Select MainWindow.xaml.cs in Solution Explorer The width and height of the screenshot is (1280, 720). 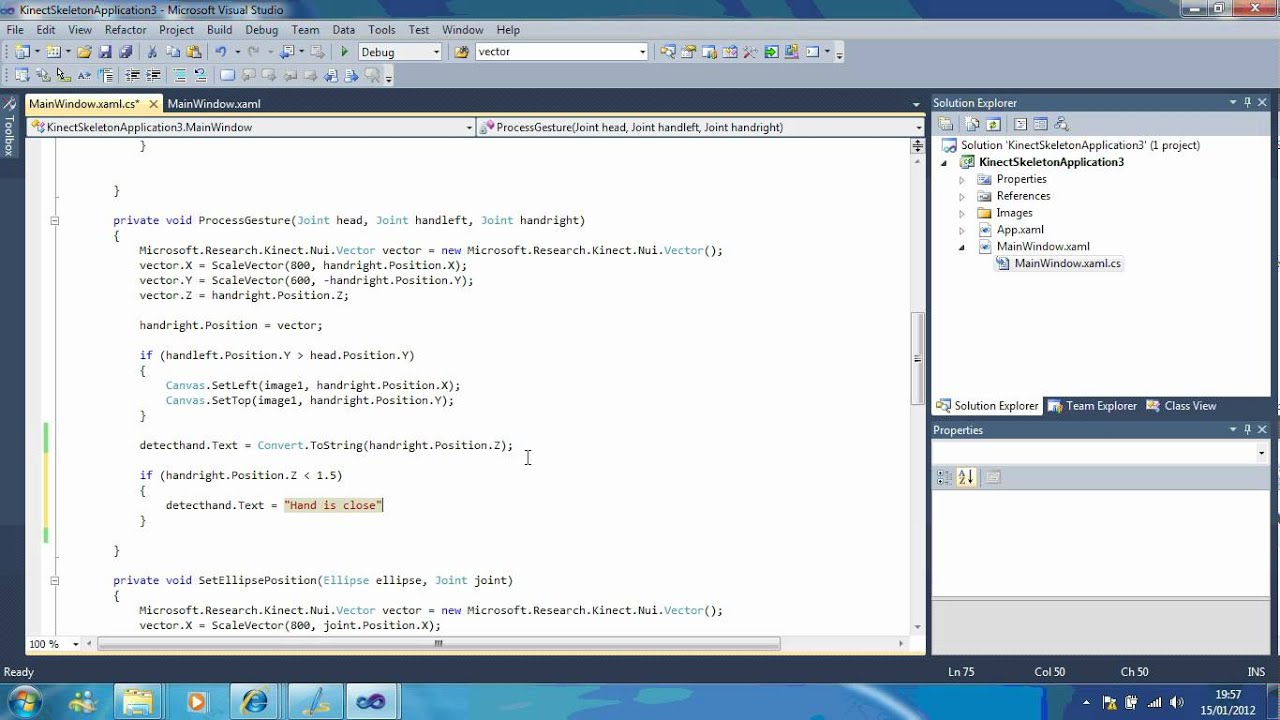point(1067,263)
